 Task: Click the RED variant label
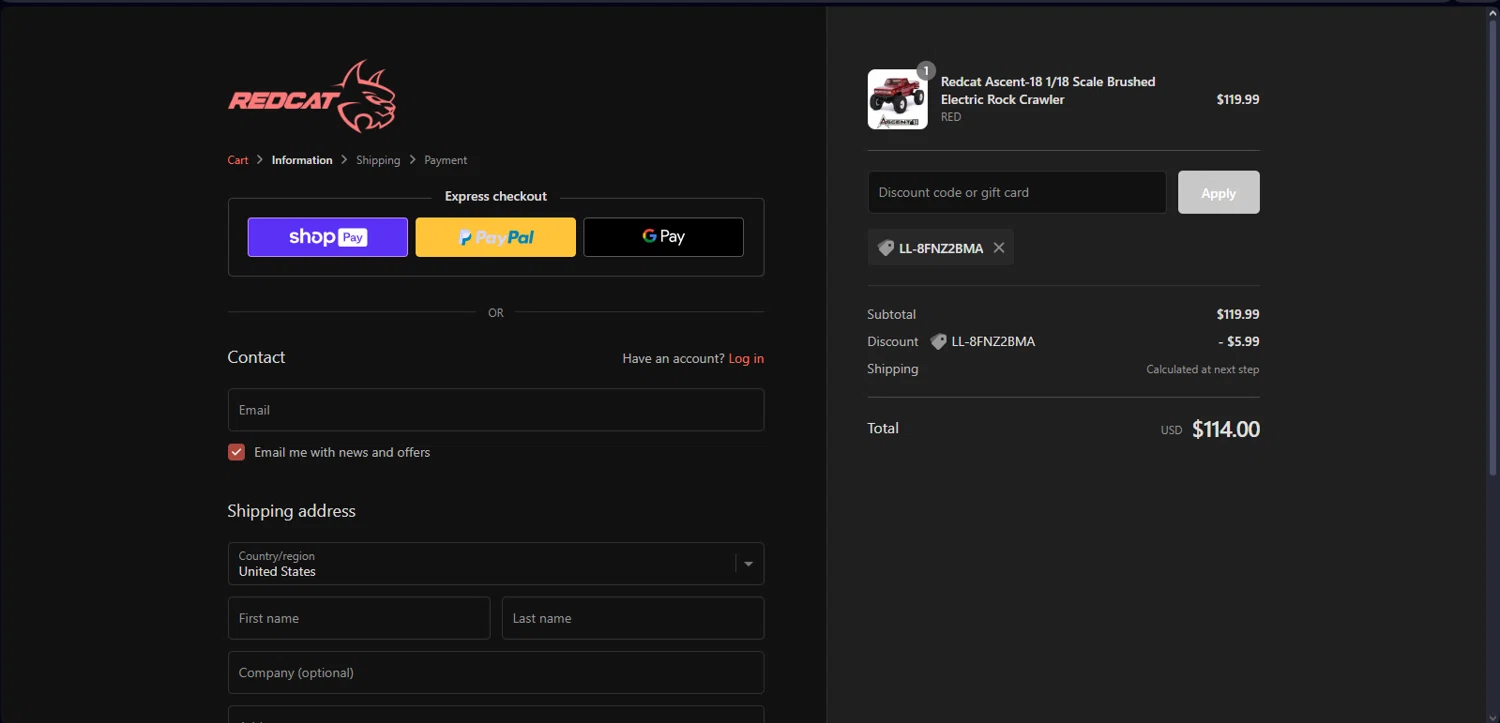tap(951, 117)
